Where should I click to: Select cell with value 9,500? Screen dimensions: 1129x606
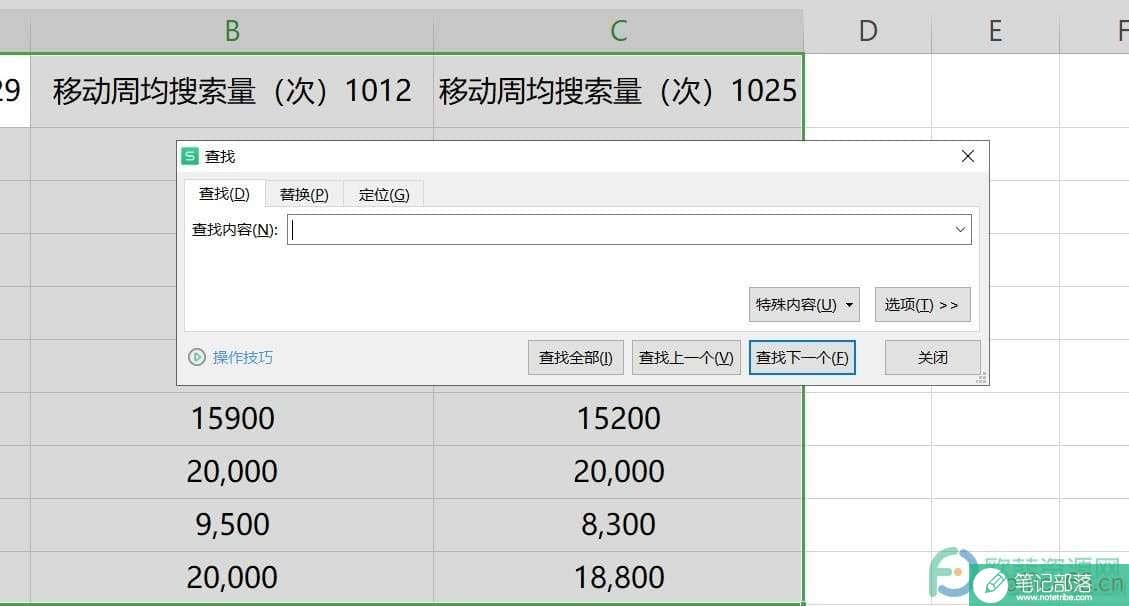[x=232, y=525]
